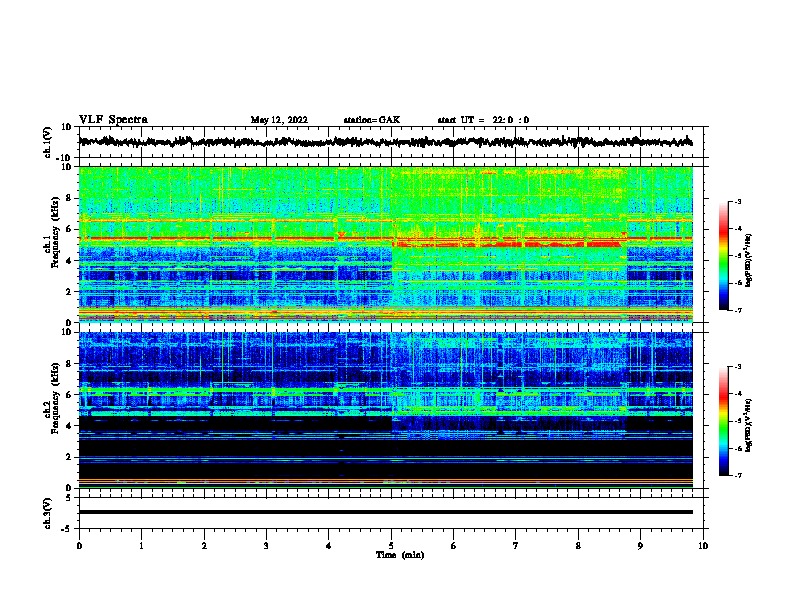Screen dimensions: 792x612
Task: Click the ch.1 colorbar log(PSD) label
Action: pyautogui.click(x=748, y=260)
